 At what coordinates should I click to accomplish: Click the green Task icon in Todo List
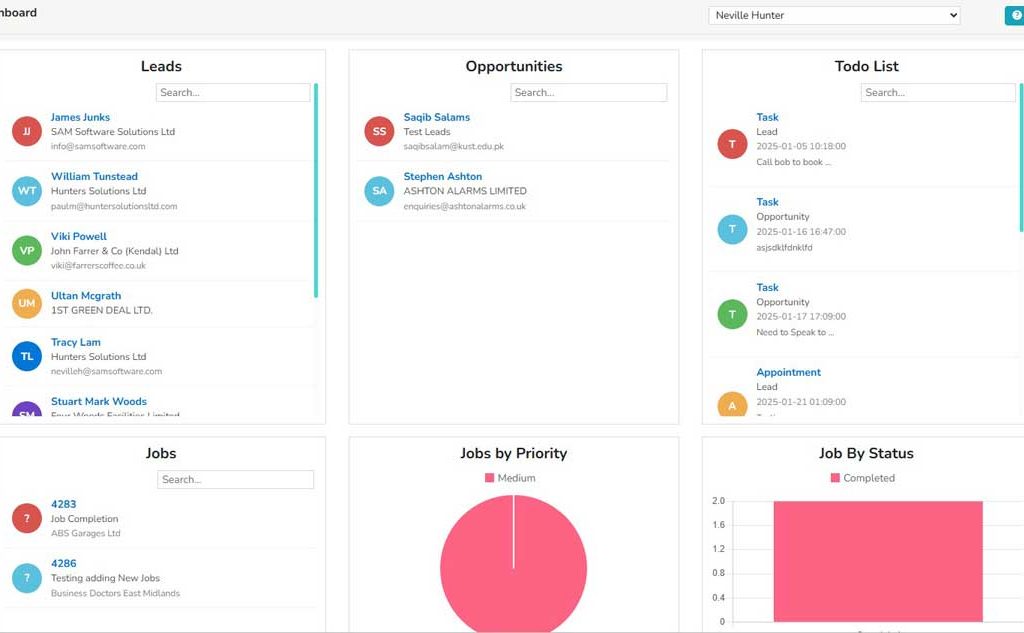(x=731, y=314)
